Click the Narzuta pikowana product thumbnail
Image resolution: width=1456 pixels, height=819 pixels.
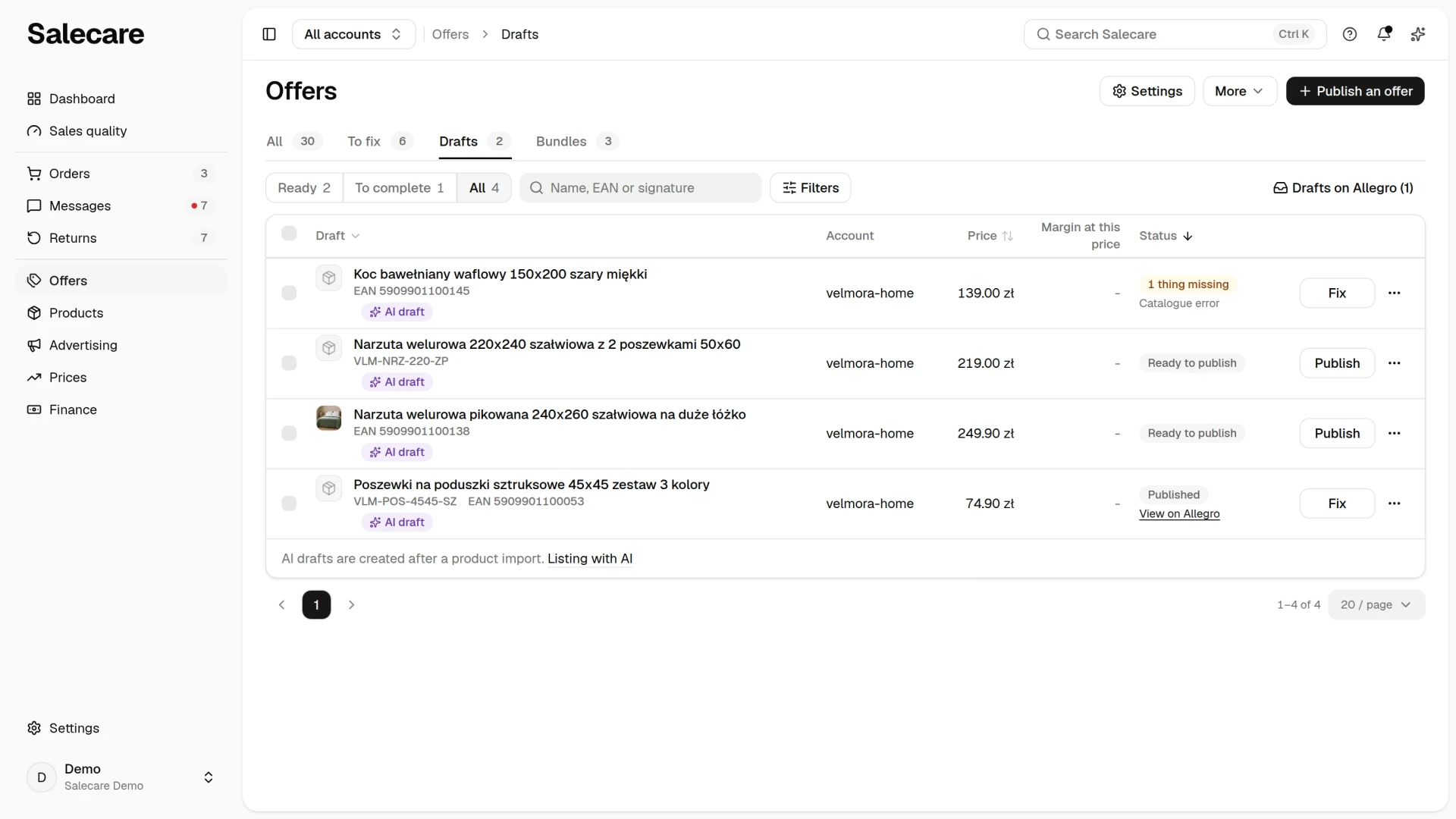pyautogui.click(x=328, y=418)
